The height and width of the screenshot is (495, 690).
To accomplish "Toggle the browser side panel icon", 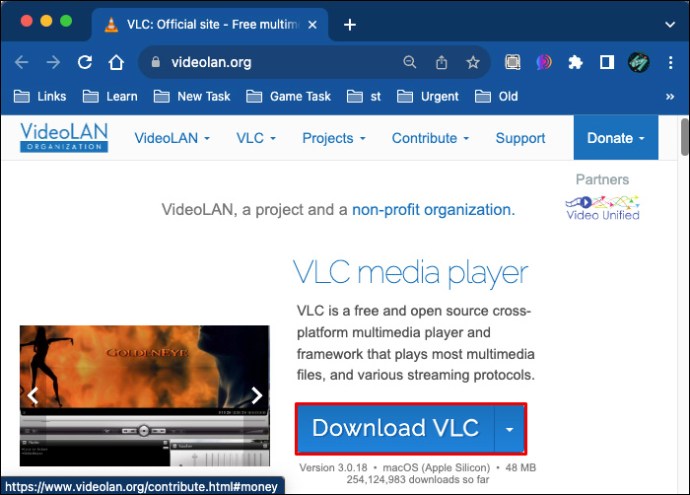I will [x=606, y=62].
